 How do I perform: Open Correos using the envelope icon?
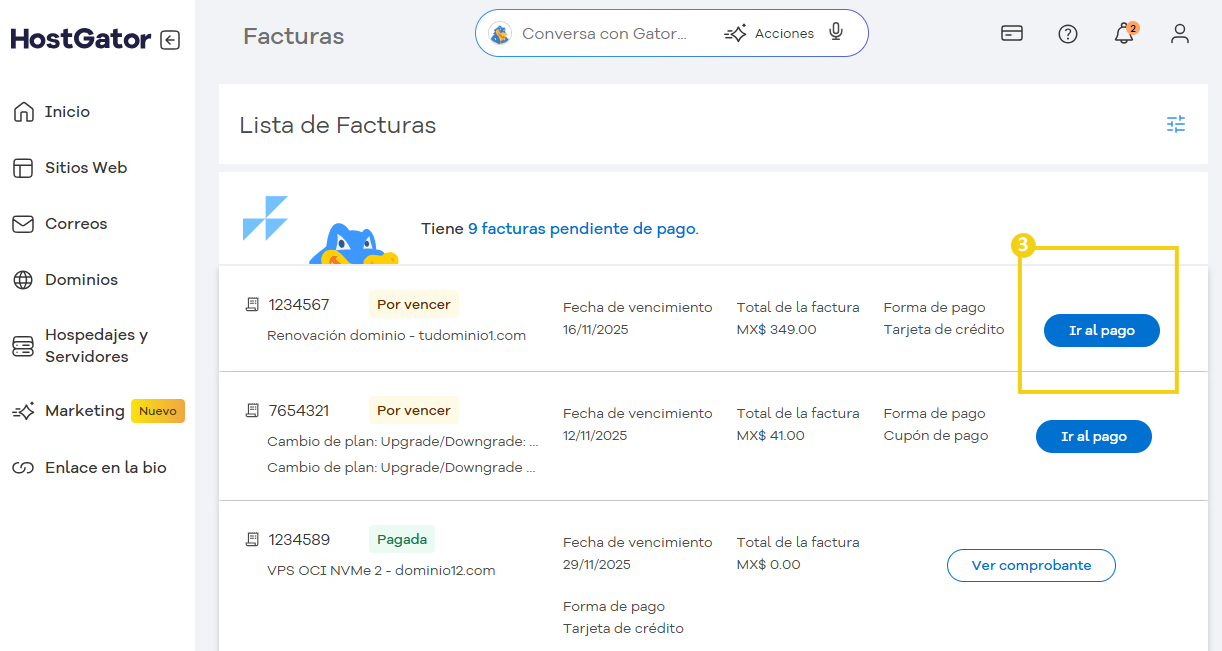22,223
